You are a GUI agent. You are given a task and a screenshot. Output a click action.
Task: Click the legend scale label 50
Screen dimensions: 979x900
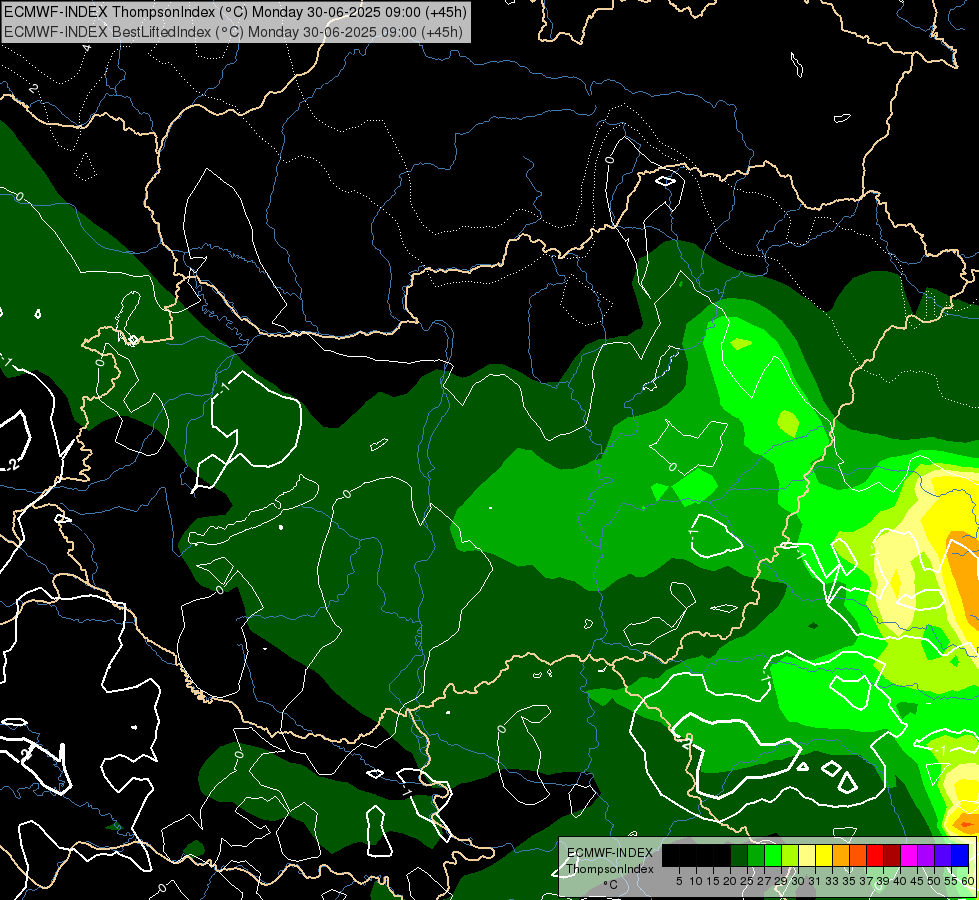[934, 881]
